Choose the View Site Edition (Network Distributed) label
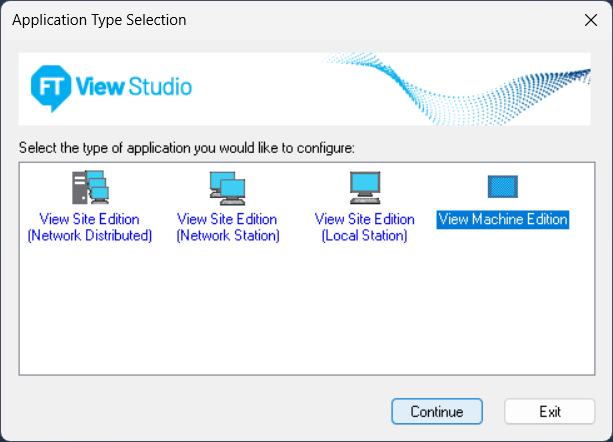613x442 pixels. pyautogui.click(x=89, y=228)
